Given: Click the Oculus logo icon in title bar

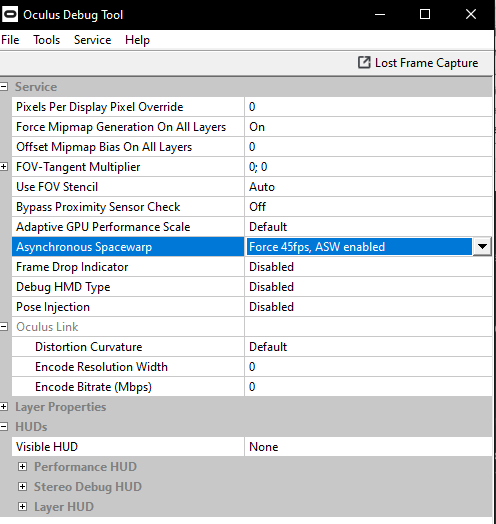Looking at the screenshot, I should pyautogui.click(x=9, y=14).
